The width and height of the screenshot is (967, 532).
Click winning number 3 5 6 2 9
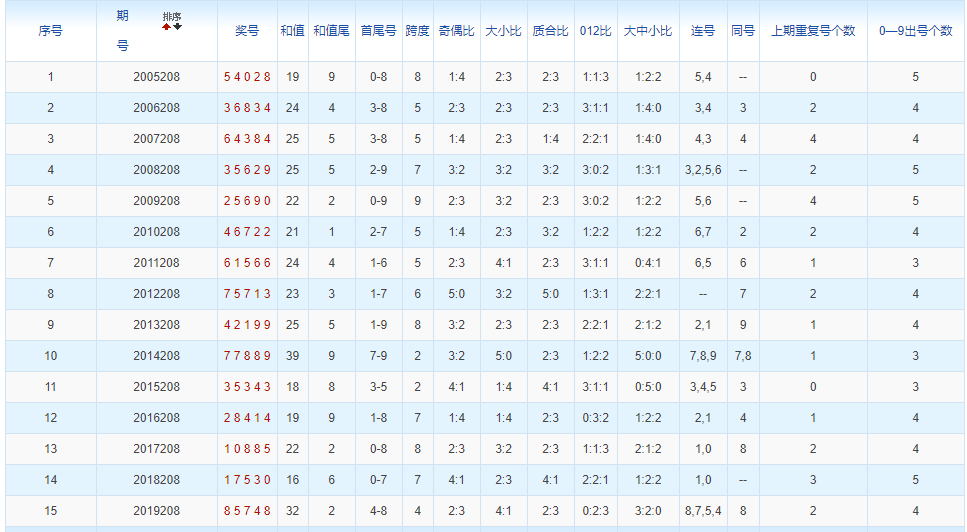point(247,170)
